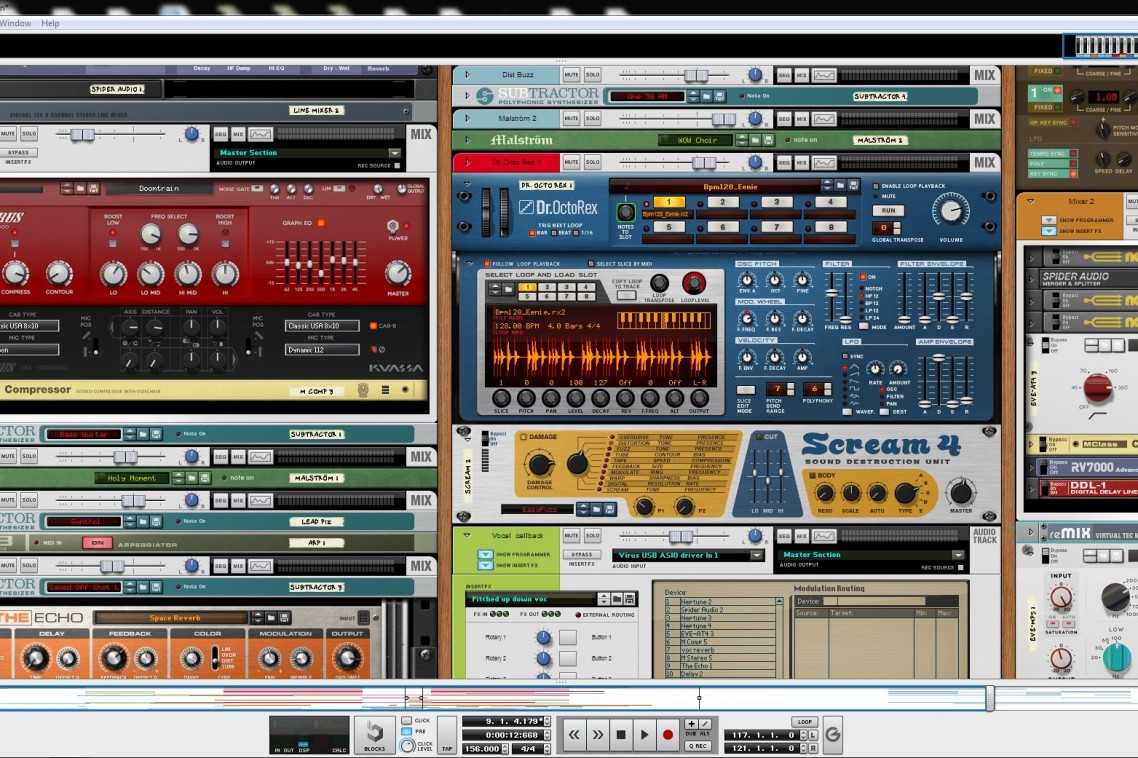Image resolution: width=1138 pixels, height=758 pixels.
Task: Open the Malström 2 patch browser folder icon
Action: 756,139
